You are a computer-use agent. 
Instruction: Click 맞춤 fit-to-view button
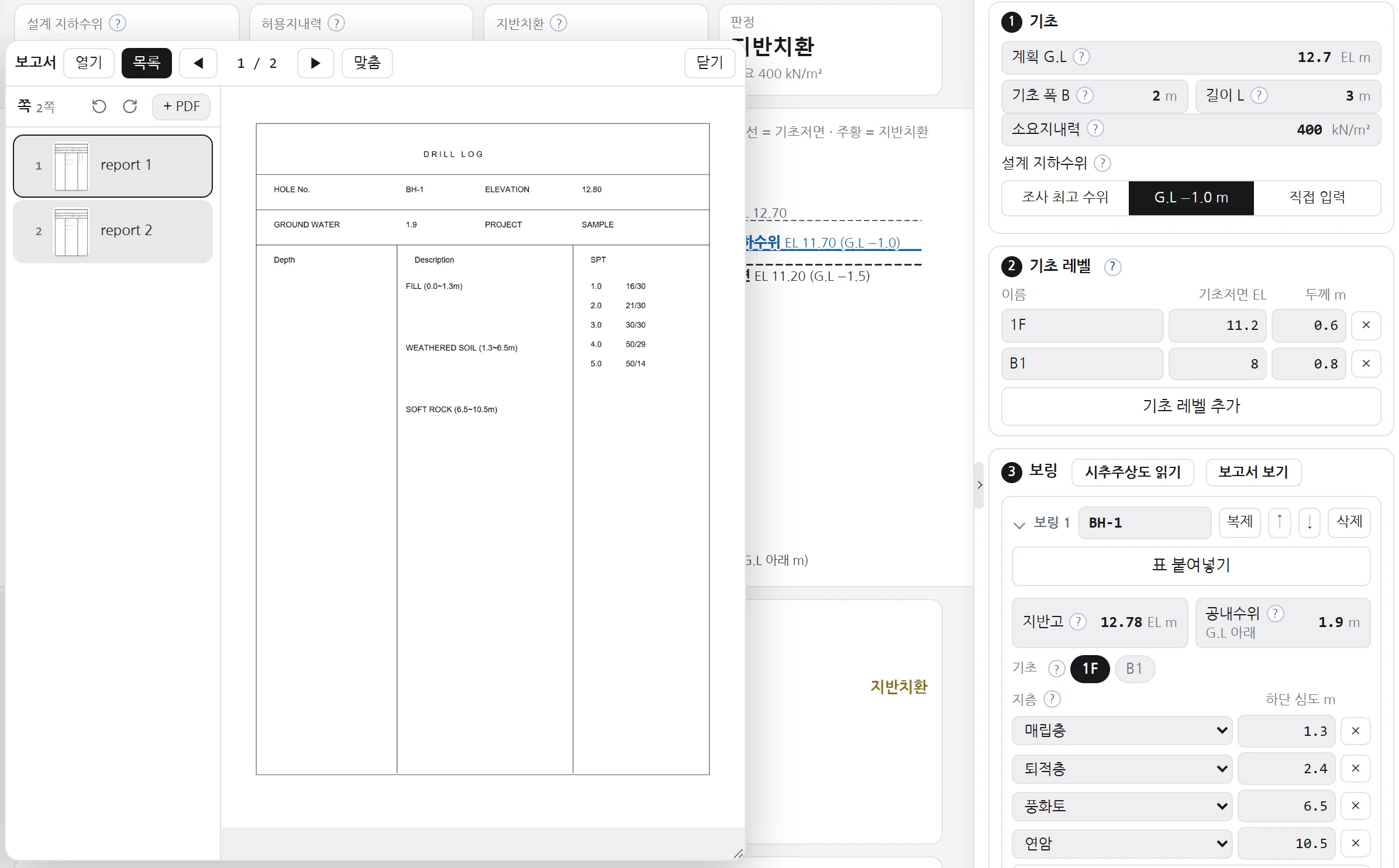click(367, 63)
